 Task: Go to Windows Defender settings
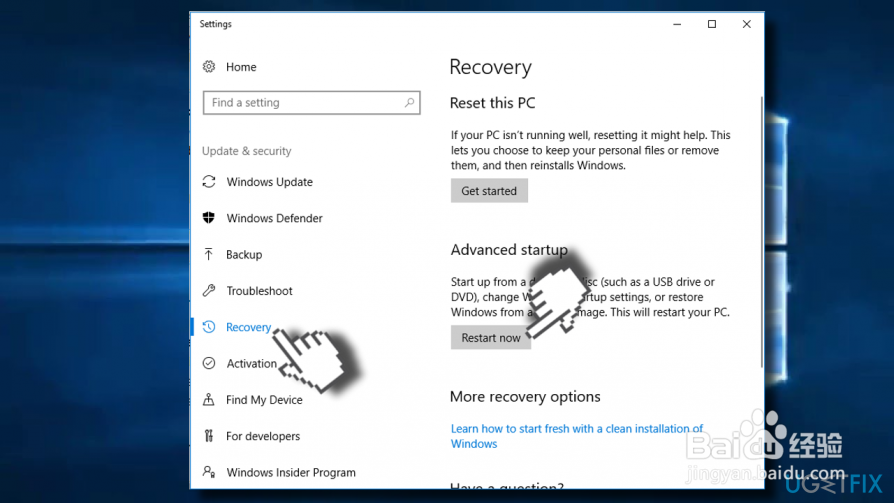coord(274,218)
